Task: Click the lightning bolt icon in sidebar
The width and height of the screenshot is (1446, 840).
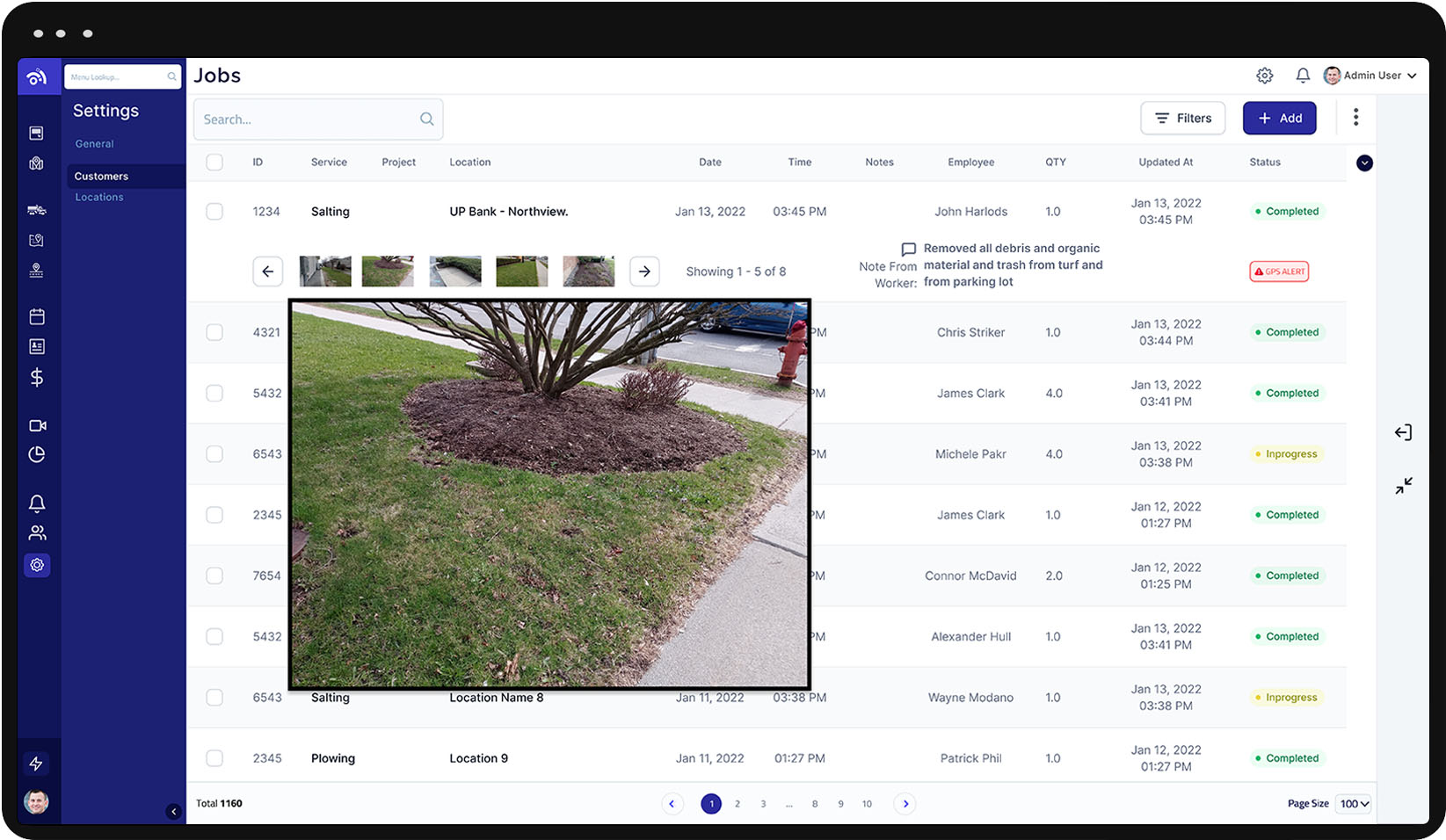Action: pos(36,764)
